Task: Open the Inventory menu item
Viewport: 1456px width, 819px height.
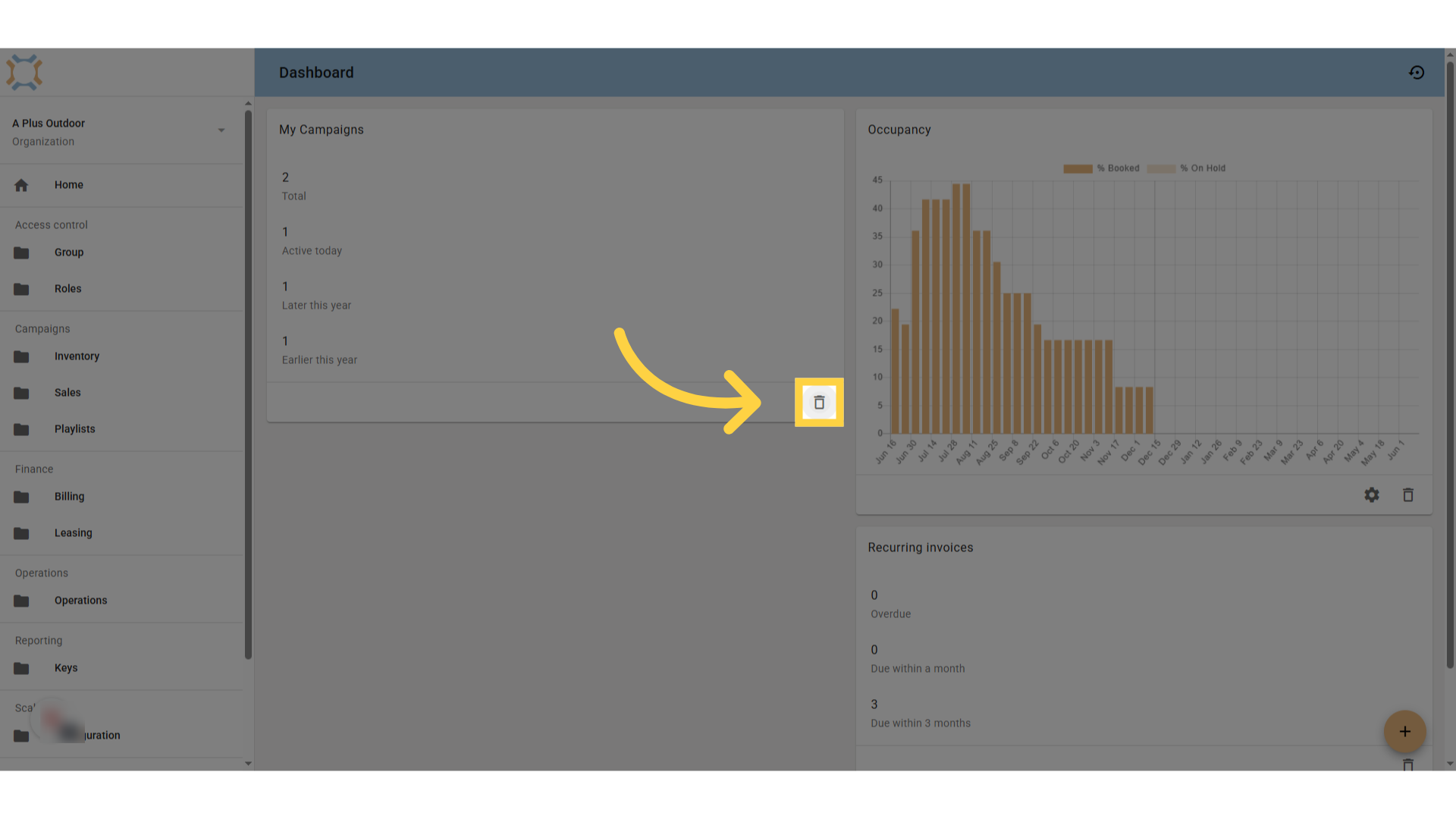Action: pyautogui.click(x=121, y=356)
